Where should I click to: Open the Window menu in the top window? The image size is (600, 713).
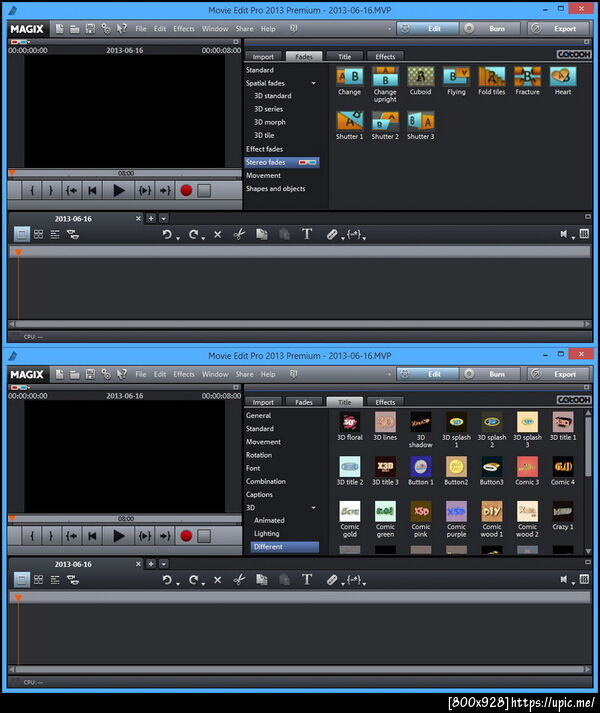pyautogui.click(x=215, y=29)
